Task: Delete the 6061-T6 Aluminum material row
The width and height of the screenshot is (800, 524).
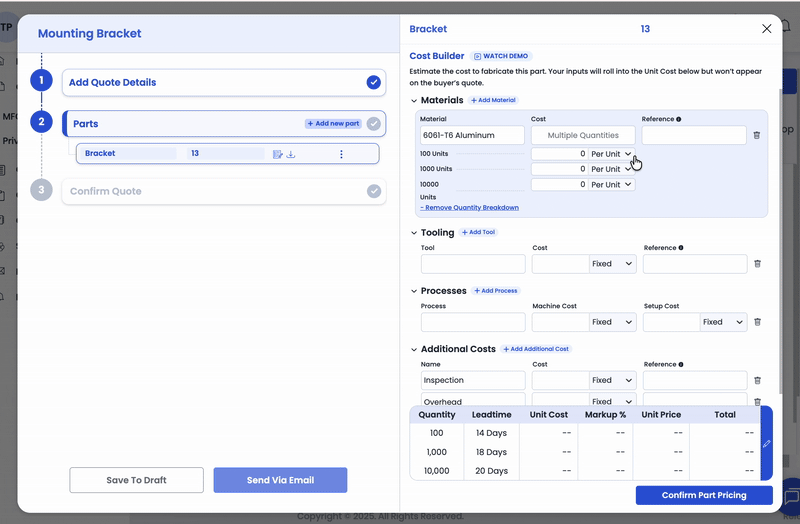Action: pos(757,135)
